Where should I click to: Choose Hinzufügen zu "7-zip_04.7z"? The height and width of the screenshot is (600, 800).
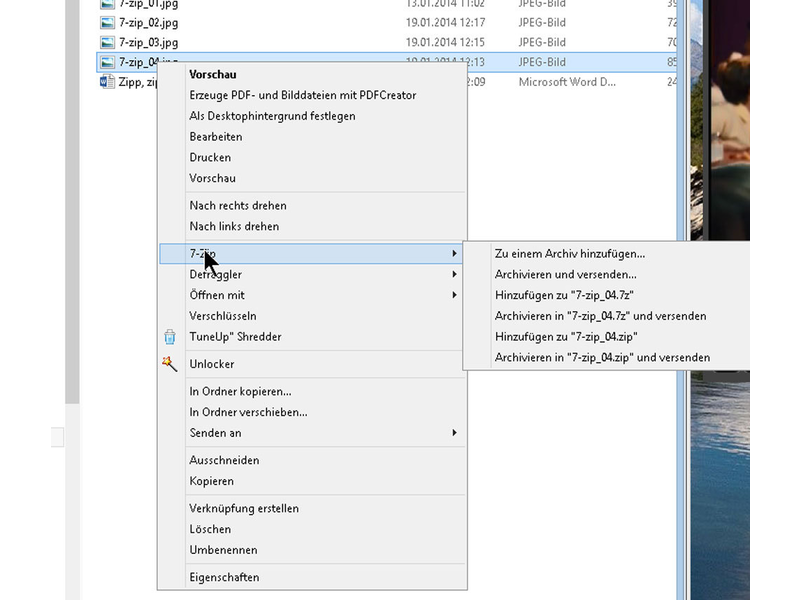click(564, 295)
